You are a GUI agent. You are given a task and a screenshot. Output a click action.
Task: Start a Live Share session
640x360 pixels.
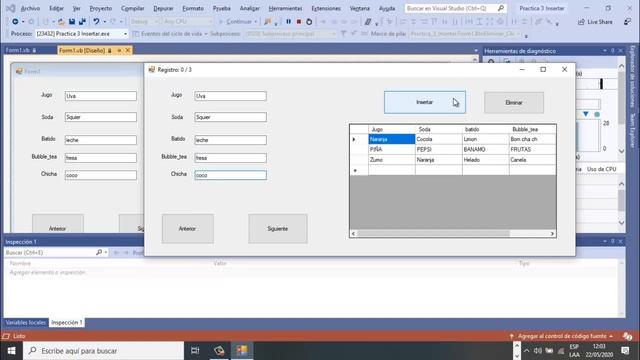(595, 22)
